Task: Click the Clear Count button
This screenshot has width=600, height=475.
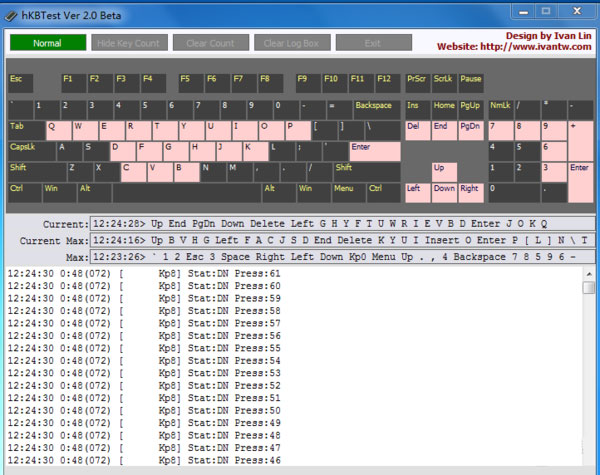Action: coord(210,43)
